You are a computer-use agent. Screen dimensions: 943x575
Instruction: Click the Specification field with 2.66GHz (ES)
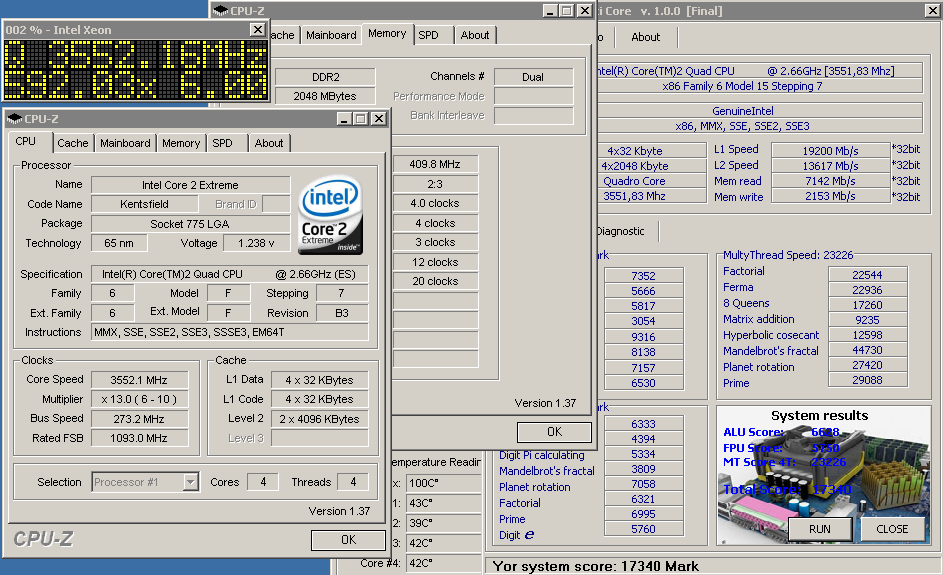(x=229, y=274)
